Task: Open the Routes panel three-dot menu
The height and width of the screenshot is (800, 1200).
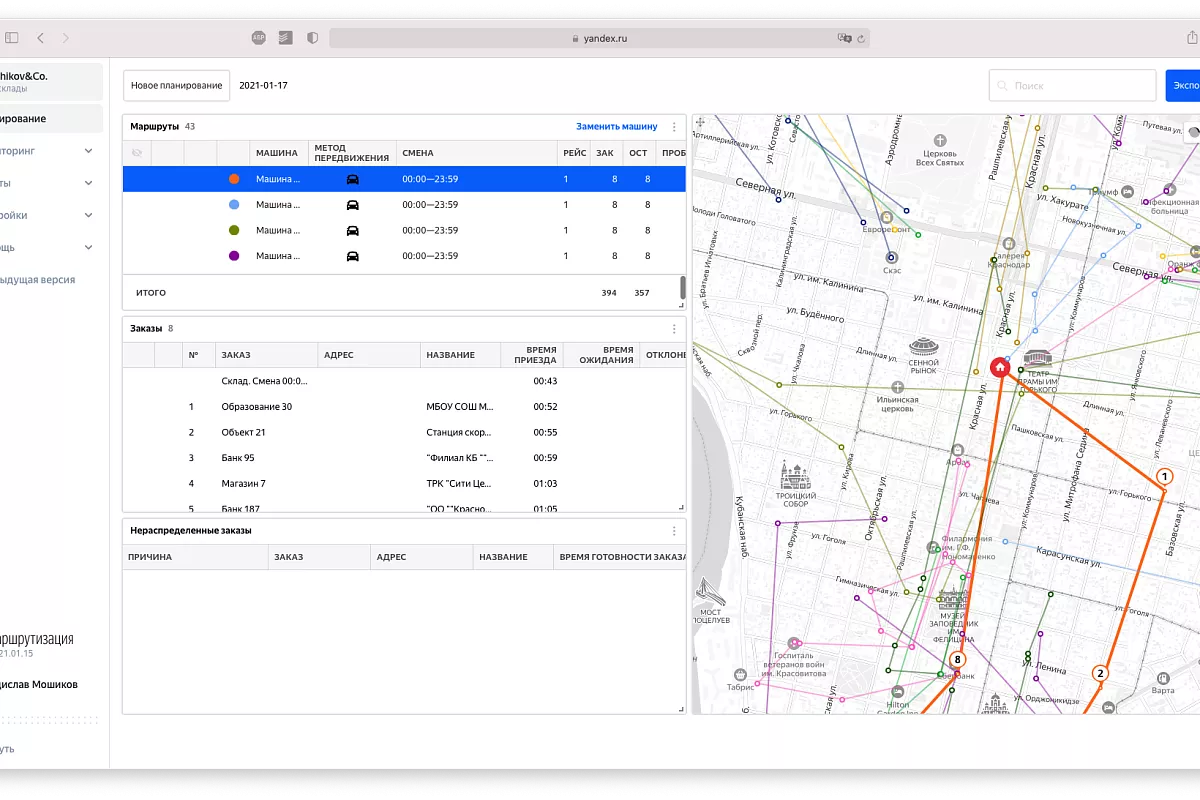Action: [674, 127]
